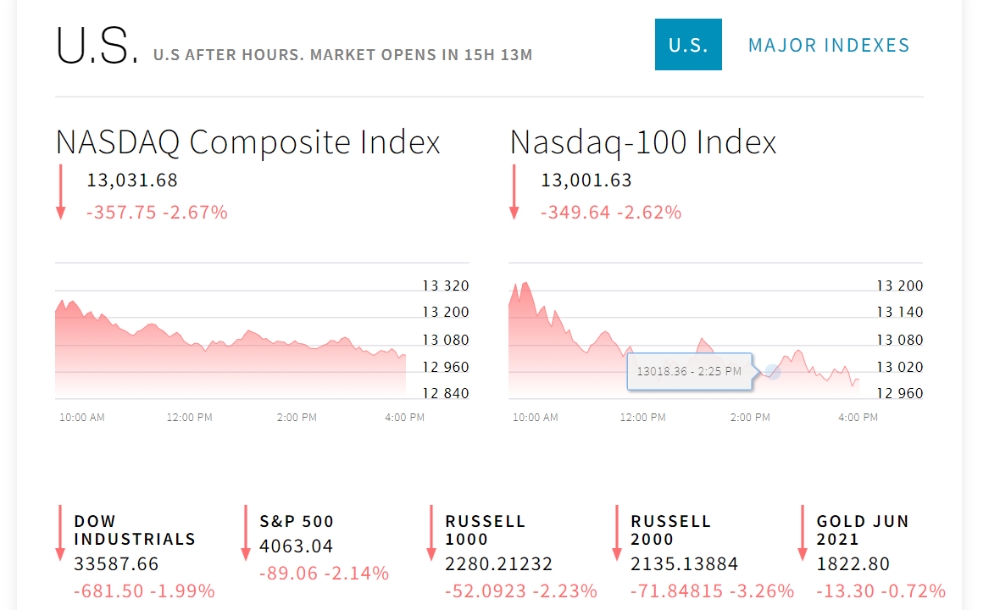The height and width of the screenshot is (610, 1000).
Task: Open the Russell 1000 quote
Action: 485,530
